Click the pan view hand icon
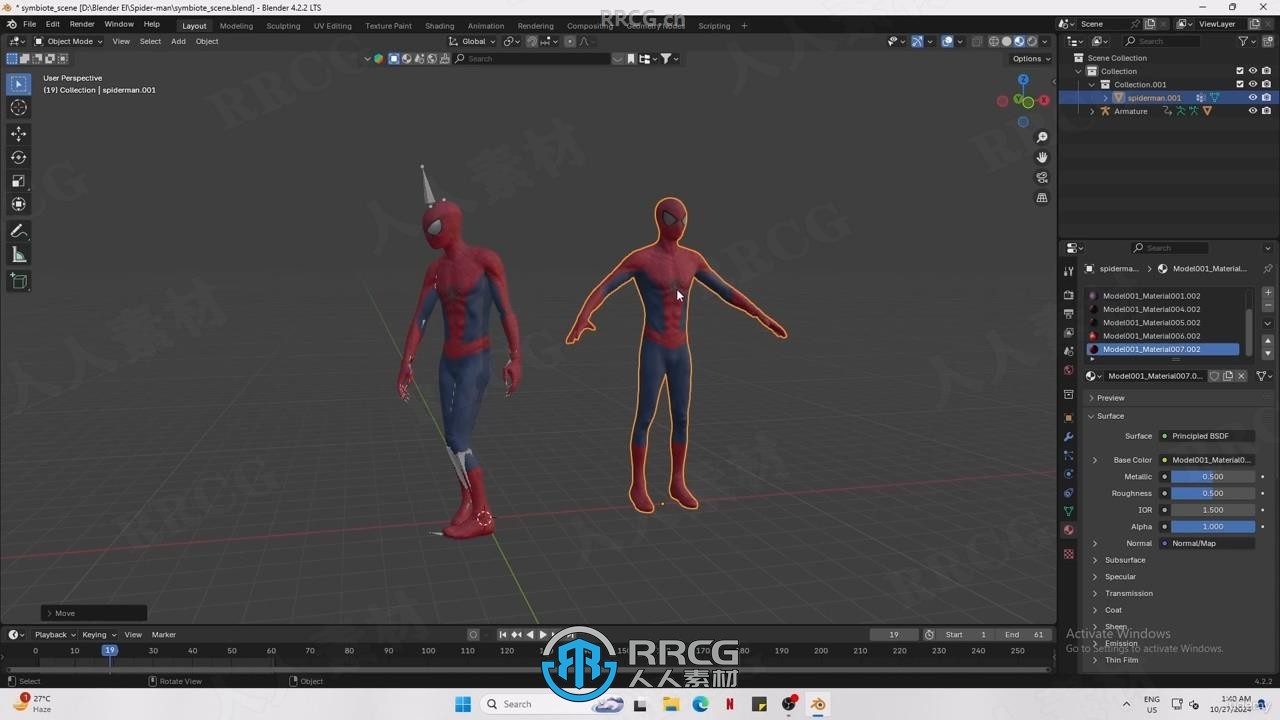Viewport: 1280px width, 720px height. [1042, 157]
